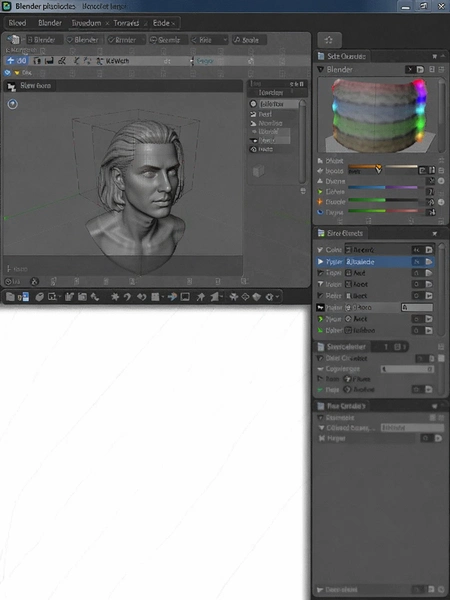
Task: Toggle the flag button on the Bjher row
Action: [429, 330]
